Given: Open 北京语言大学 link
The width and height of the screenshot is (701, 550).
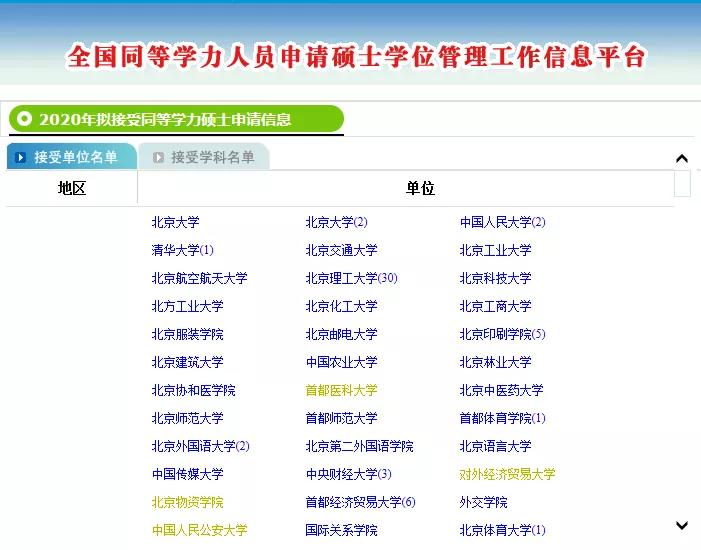Looking at the screenshot, I should click(x=495, y=446).
